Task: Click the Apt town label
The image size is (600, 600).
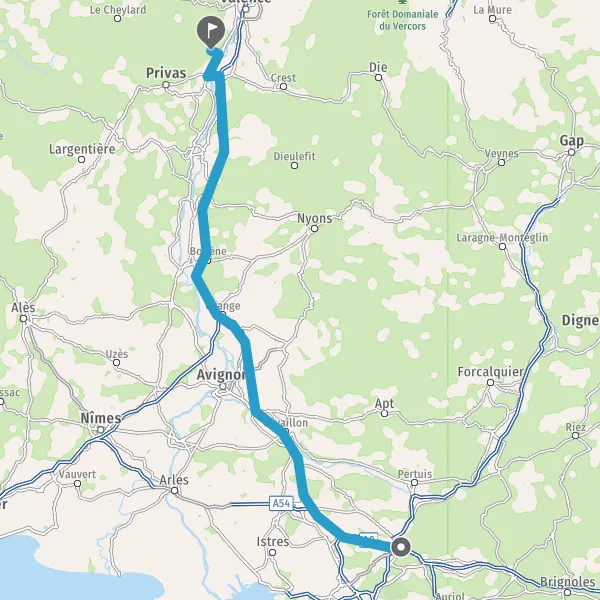Action: coord(384,404)
